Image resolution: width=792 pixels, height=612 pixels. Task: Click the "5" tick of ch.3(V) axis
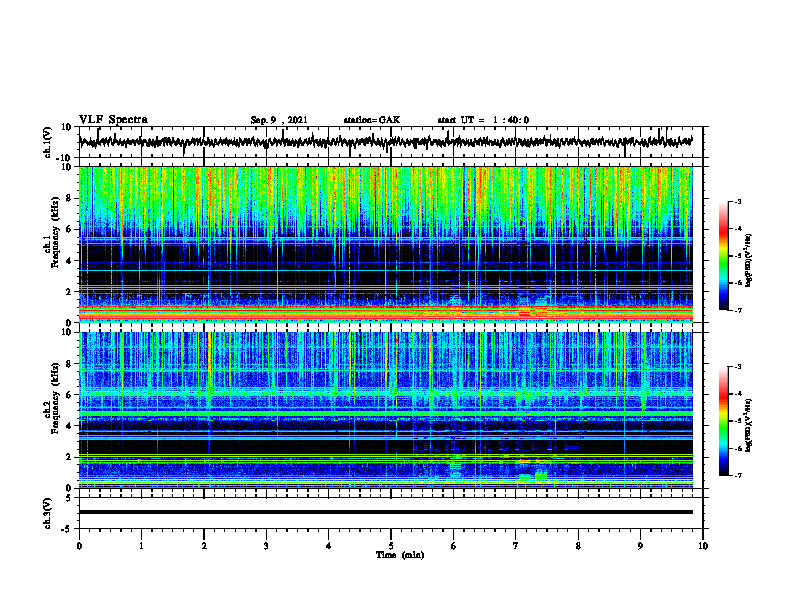point(69,498)
